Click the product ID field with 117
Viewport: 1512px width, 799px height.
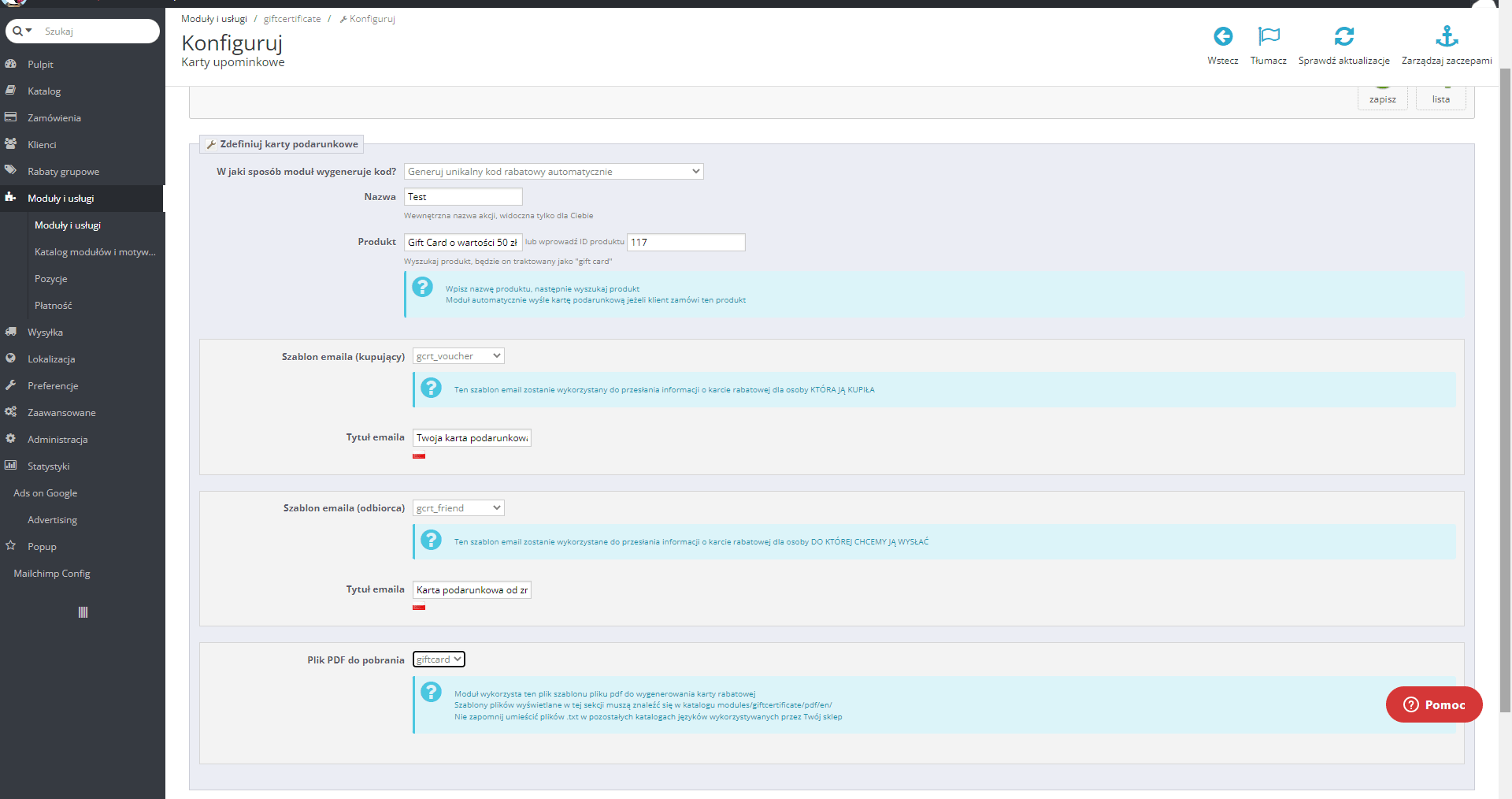click(686, 243)
